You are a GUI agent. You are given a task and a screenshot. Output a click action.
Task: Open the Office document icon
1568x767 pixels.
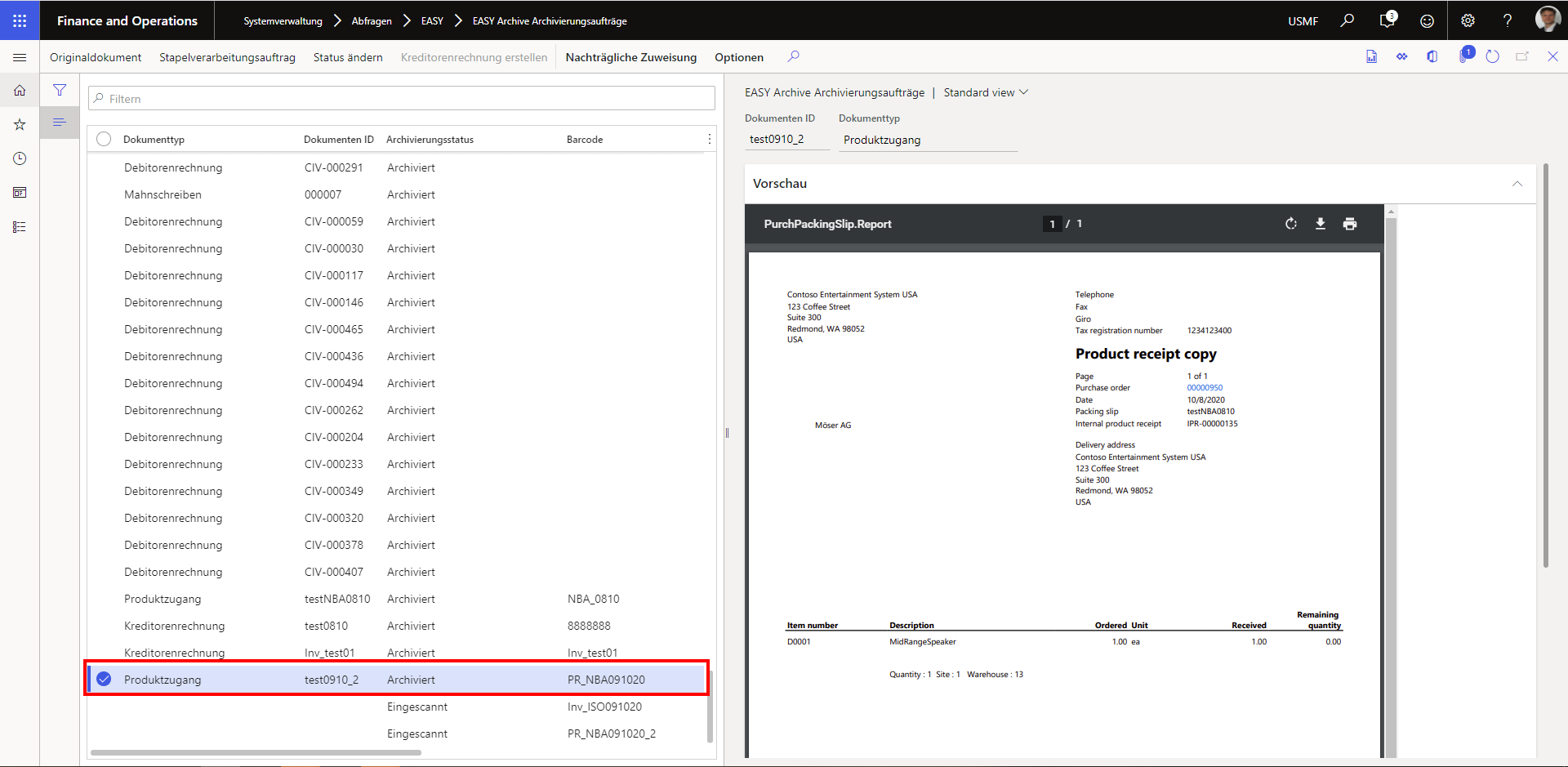click(1371, 56)
